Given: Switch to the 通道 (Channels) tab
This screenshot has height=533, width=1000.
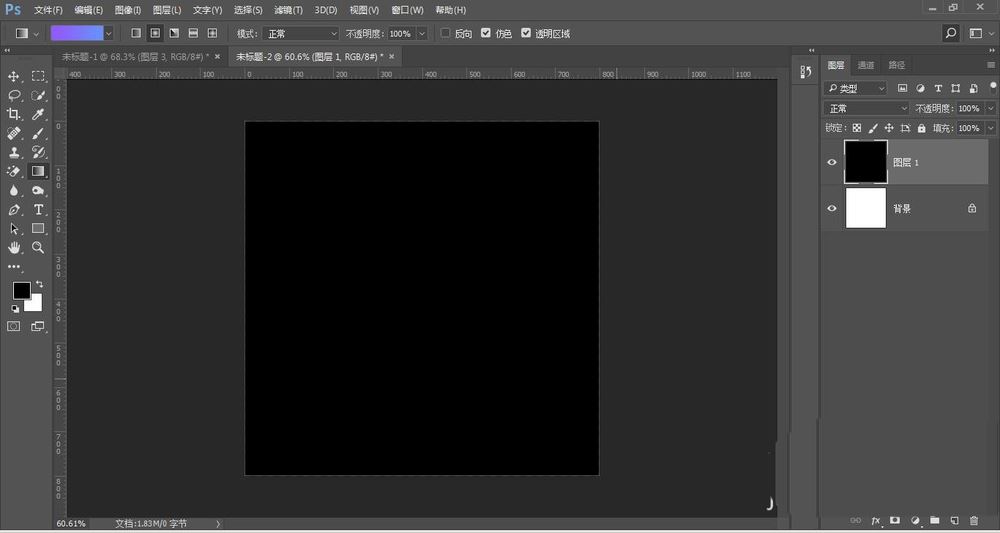Looking at the screenshot, I should (x=866, y=65).
